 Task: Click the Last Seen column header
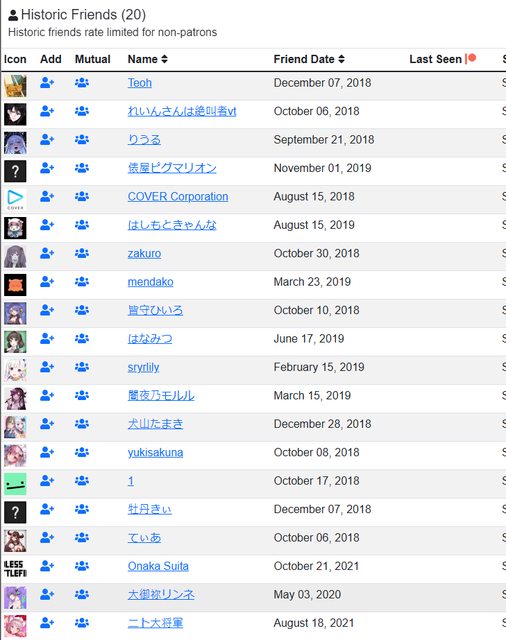pos(442,59)
